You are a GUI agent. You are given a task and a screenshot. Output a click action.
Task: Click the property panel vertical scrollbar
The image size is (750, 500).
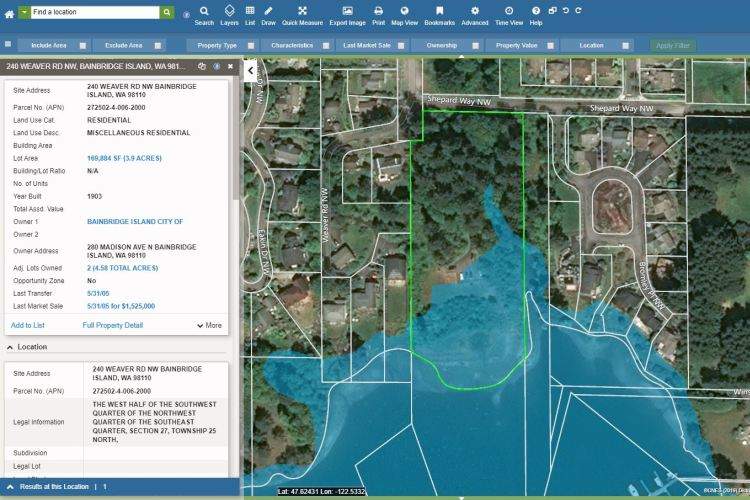(x=236, y=139)
